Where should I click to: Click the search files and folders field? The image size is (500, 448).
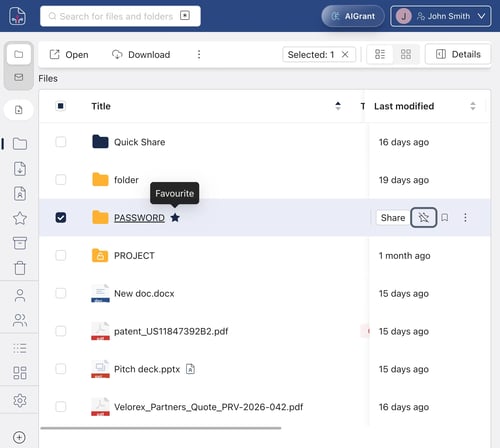tap(120, 16)
